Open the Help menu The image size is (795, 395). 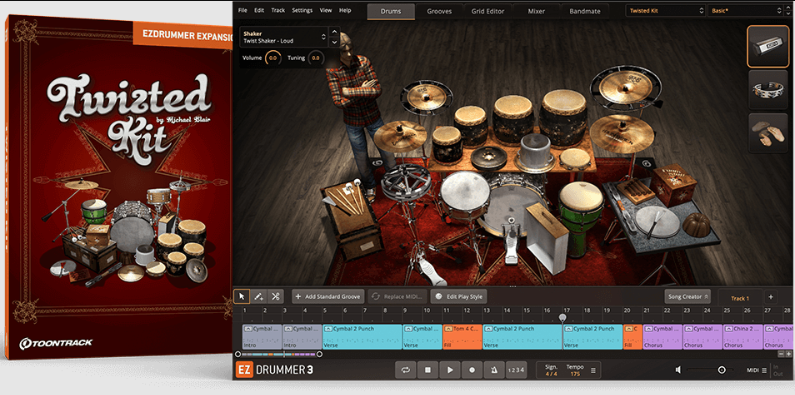point(345,10)
